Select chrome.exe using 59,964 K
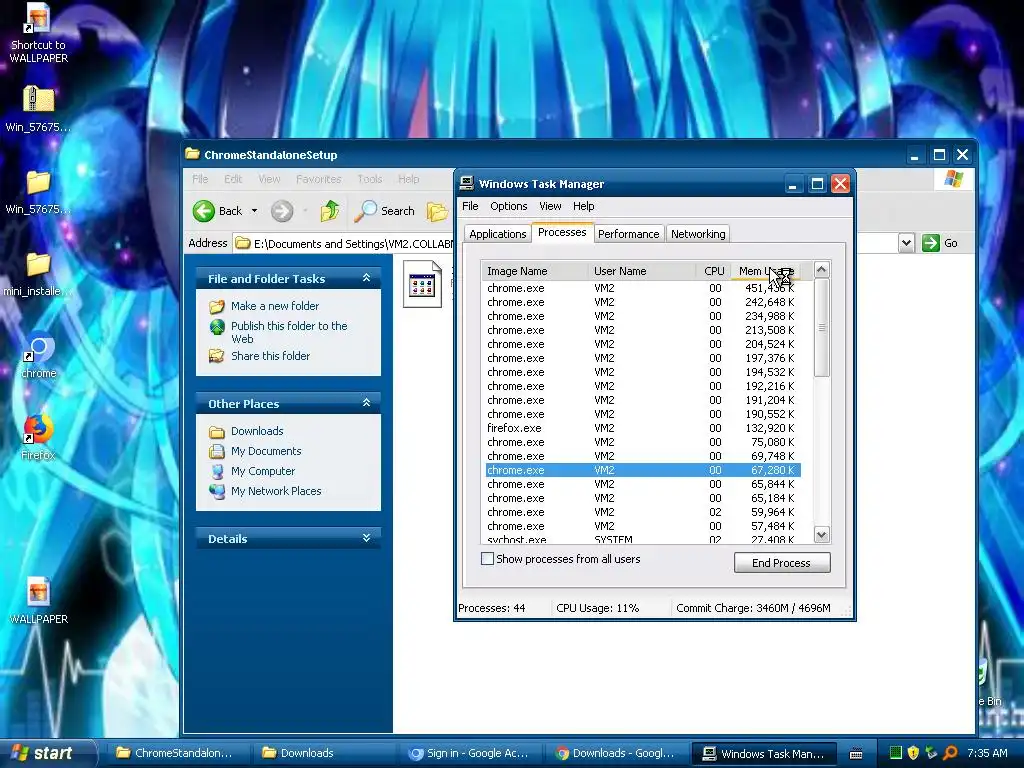Image resolution: width=1024 pixels, height=768 pixels. (x=643, y=512)
